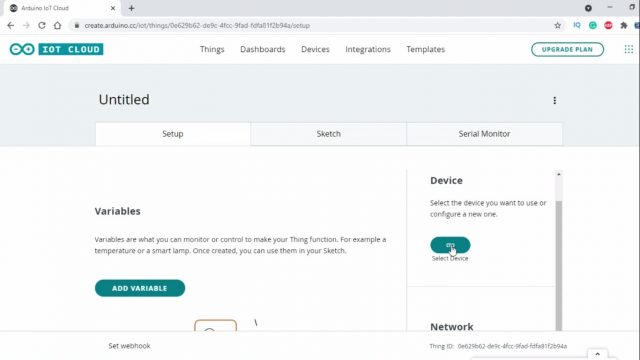Click the side panel scroll-up arrow
640x360 pixels.
click(x=559, y=174)
